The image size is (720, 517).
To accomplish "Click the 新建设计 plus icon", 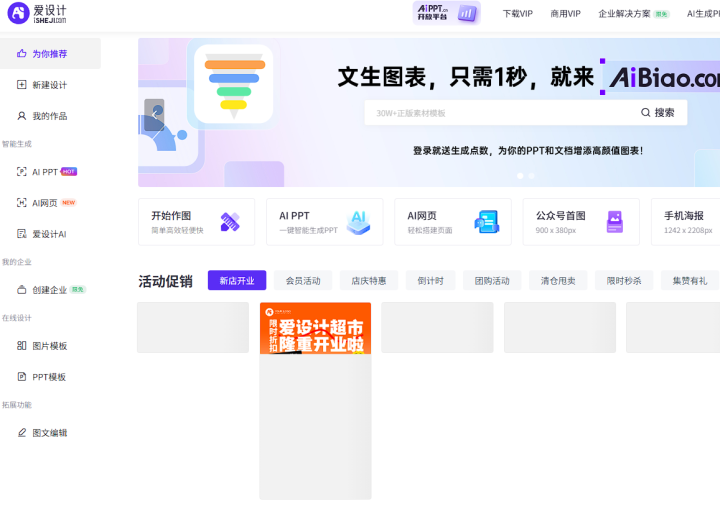I will coord(22,84).
